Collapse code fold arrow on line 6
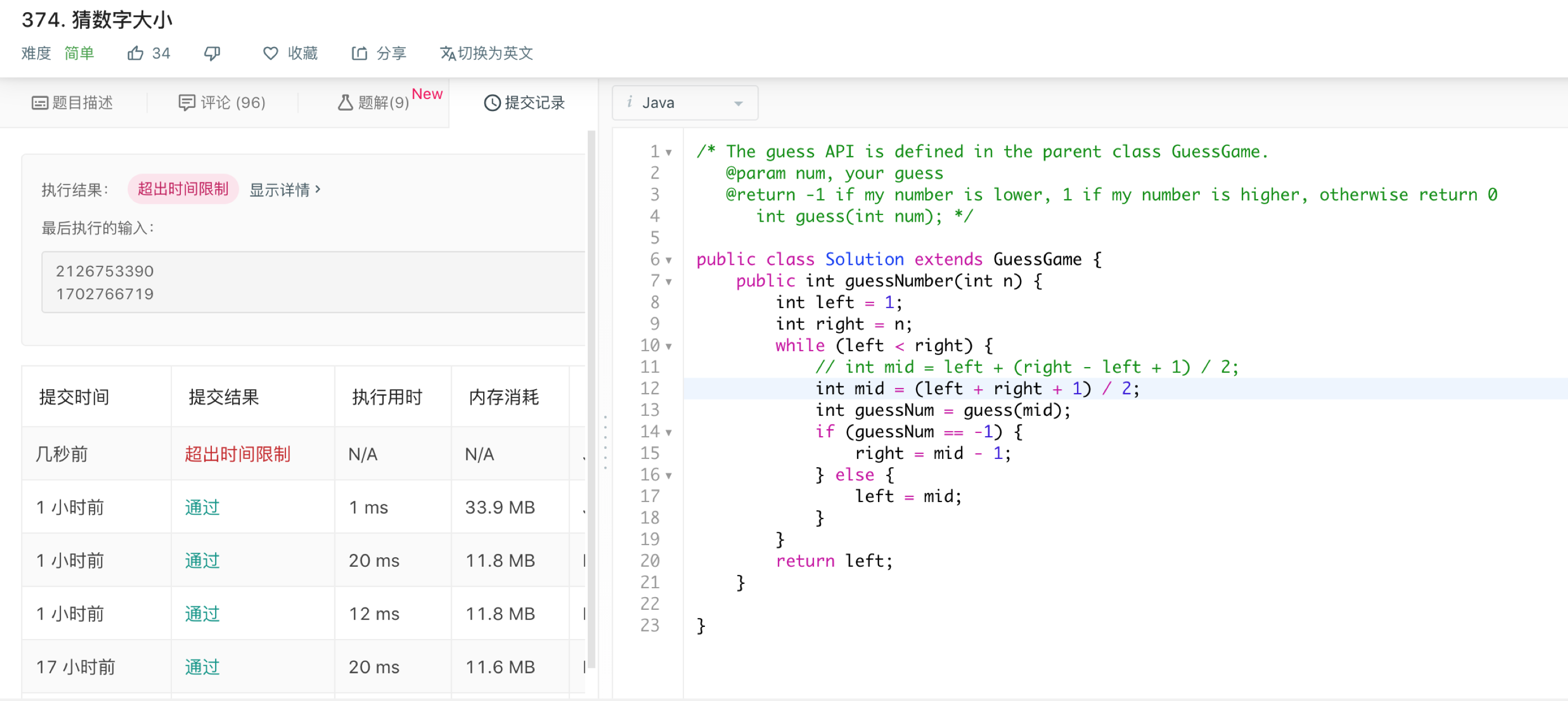The width and height of the screenshot is (1568, 701). pyautogui.click(x=670, y=260)
